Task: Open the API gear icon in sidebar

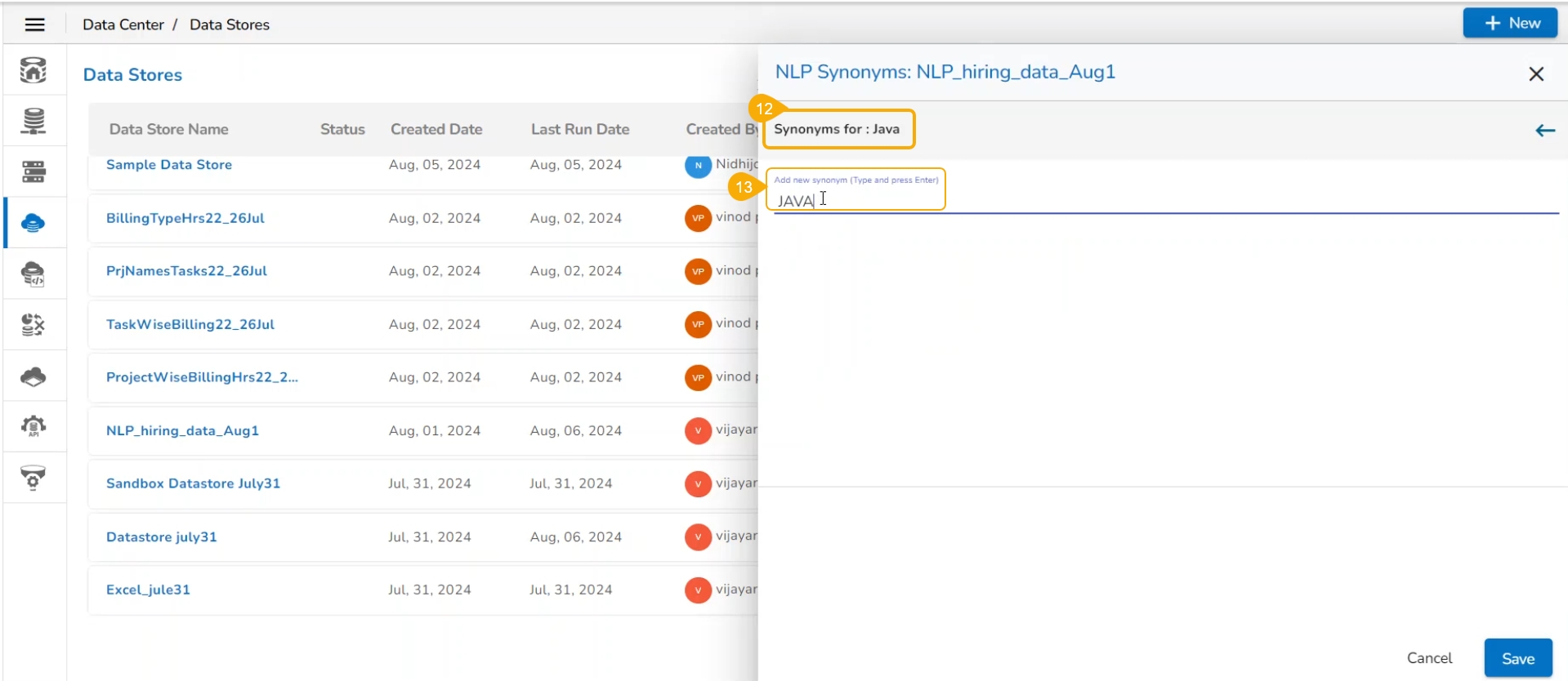Action: 34,426
